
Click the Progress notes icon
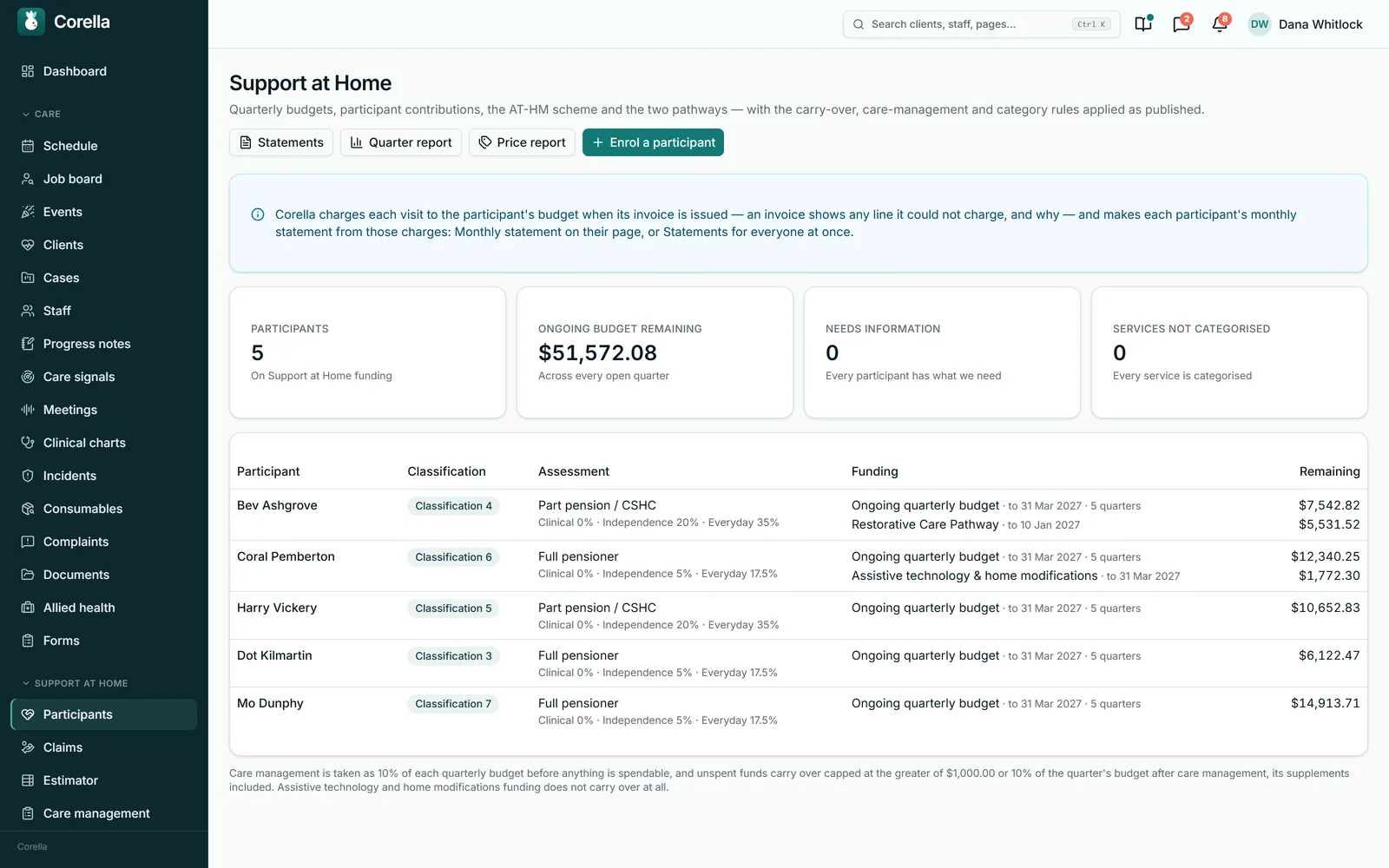28,344
